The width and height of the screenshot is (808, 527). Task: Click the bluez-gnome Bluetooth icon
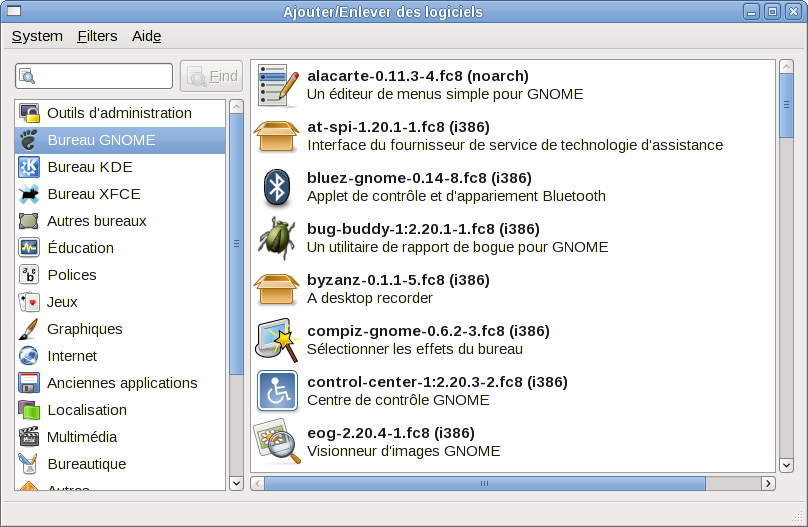point(277,187)
